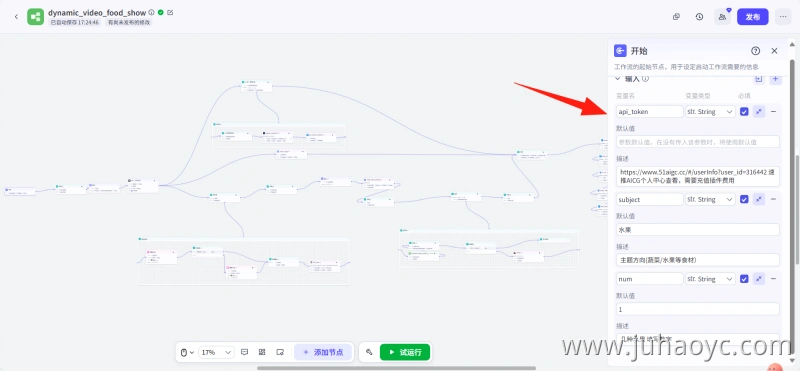Click the comment icon in bottom toolbar
Image resolution: width=800 pixels, height=371 pixels.
(244, 352)
